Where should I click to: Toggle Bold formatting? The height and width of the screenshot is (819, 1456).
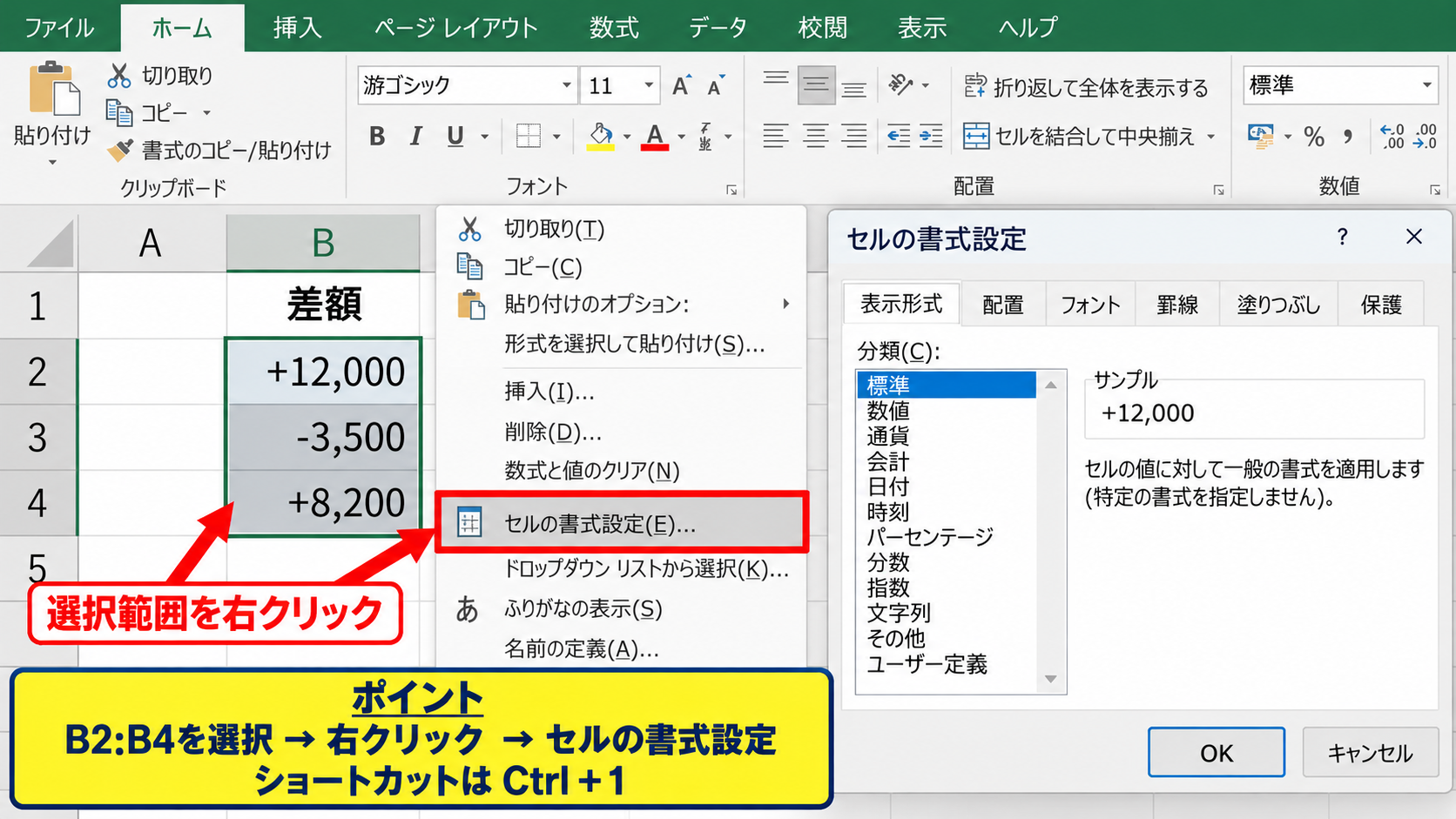click(377, 136)
